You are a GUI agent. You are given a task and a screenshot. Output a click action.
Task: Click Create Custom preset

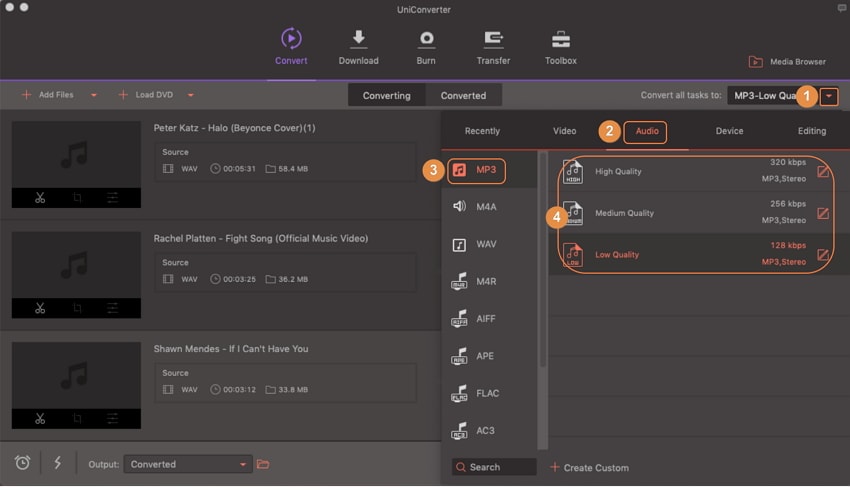tap(589, 467)
